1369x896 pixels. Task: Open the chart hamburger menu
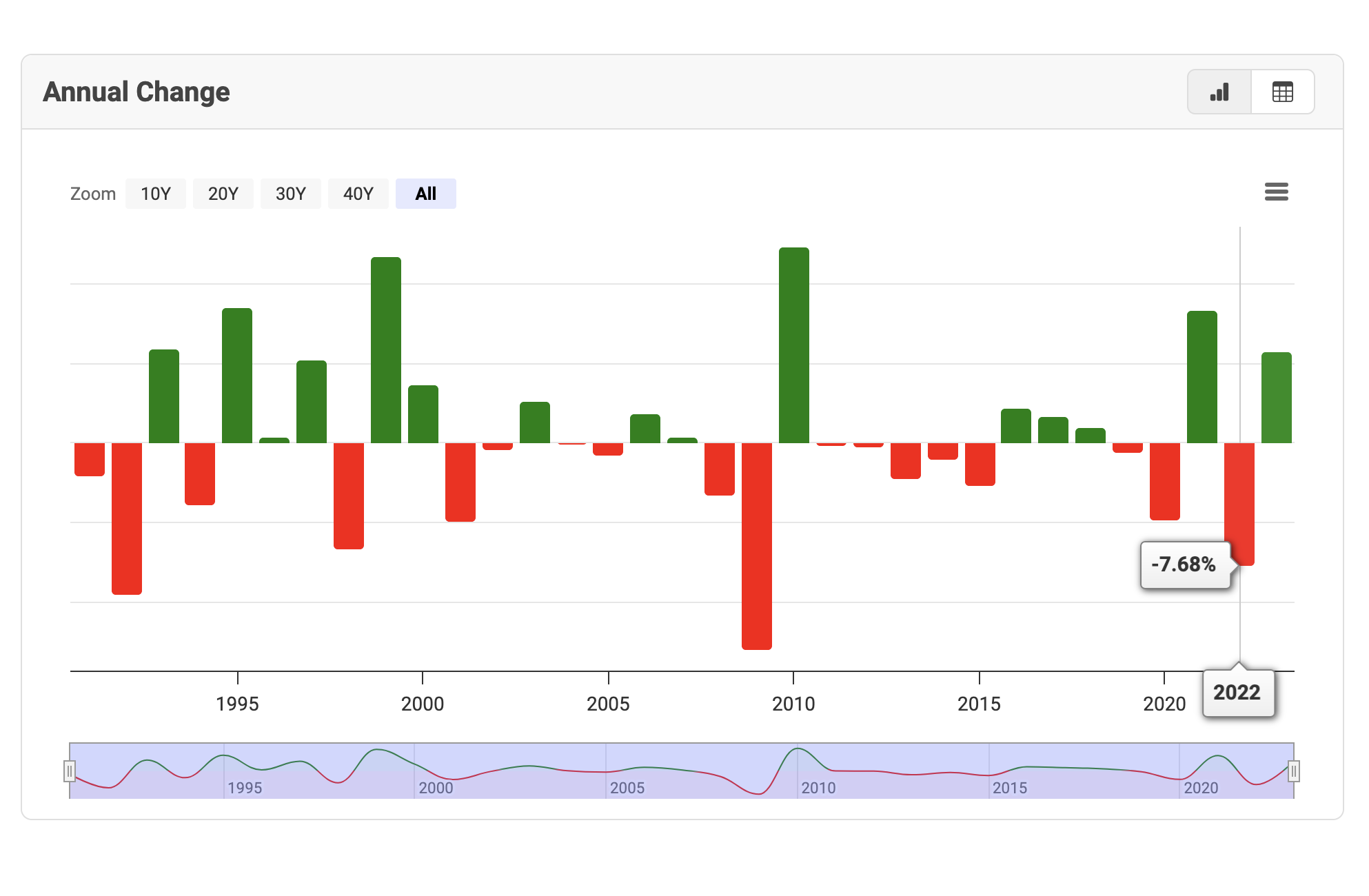point(1276,192)
